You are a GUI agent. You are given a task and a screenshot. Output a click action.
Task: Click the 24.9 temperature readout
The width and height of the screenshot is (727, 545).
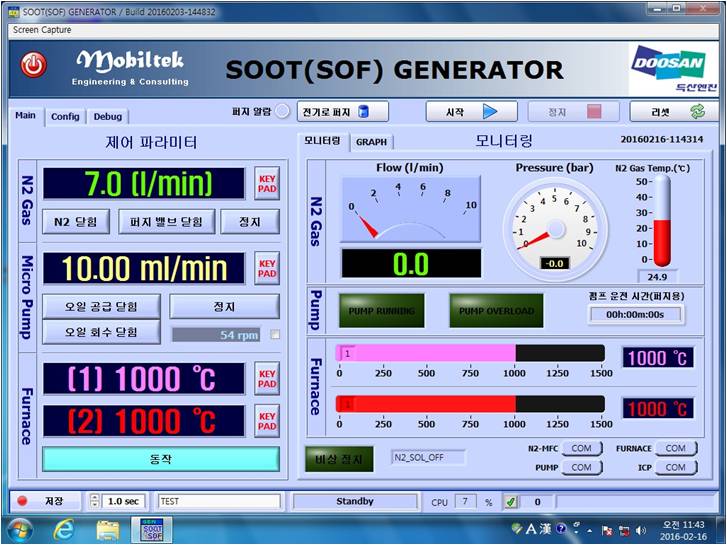(657, 277)
